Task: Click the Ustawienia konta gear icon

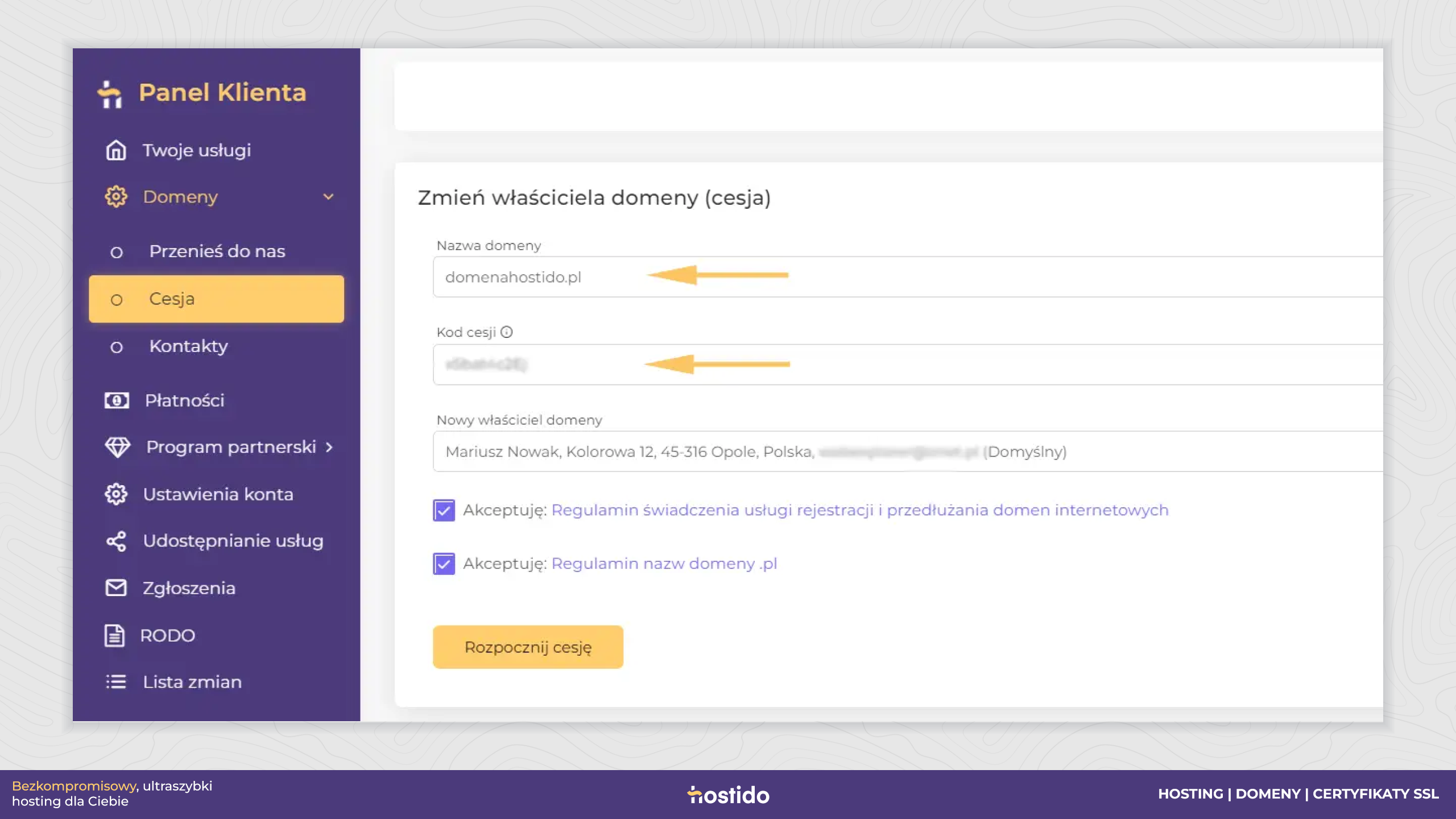Action: click(116, 494)
